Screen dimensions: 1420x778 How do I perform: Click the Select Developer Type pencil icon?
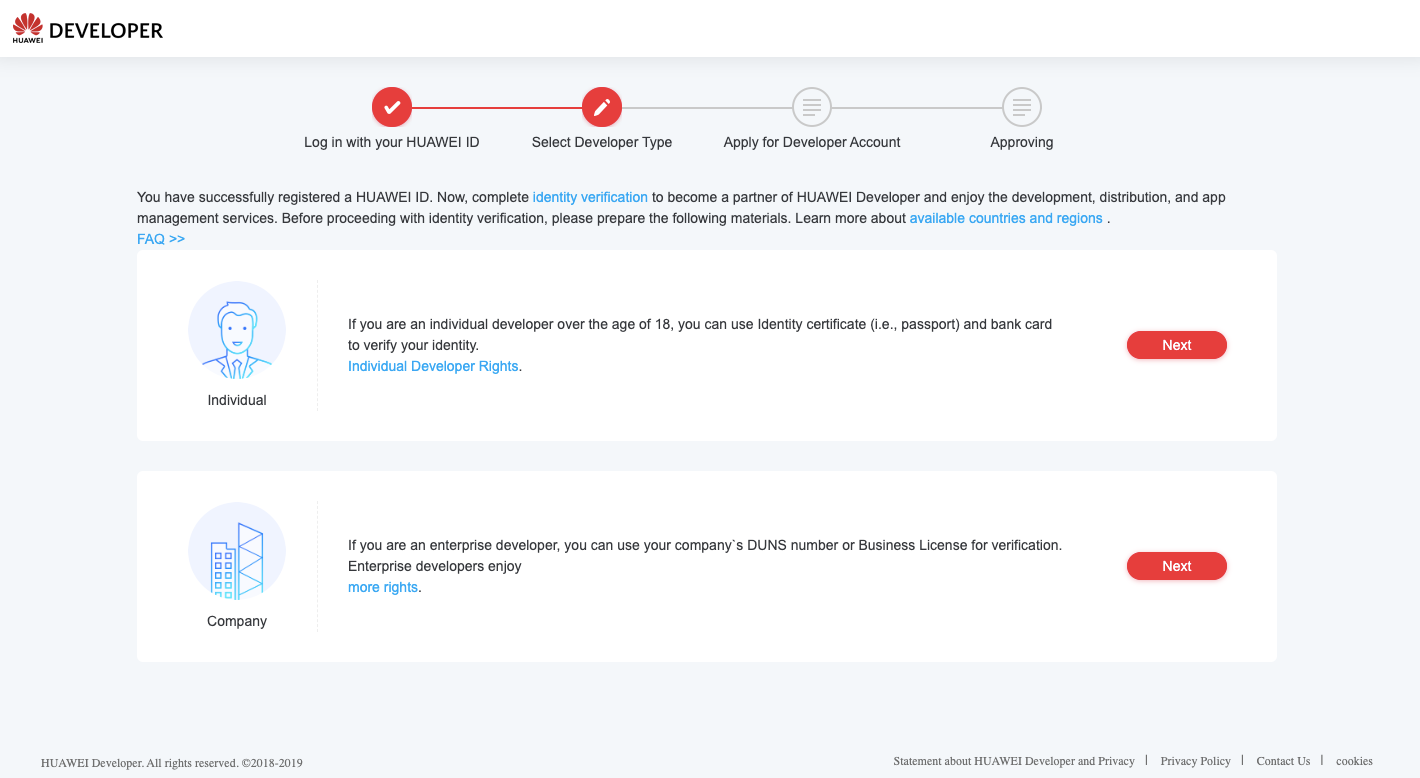click(602, 107)
